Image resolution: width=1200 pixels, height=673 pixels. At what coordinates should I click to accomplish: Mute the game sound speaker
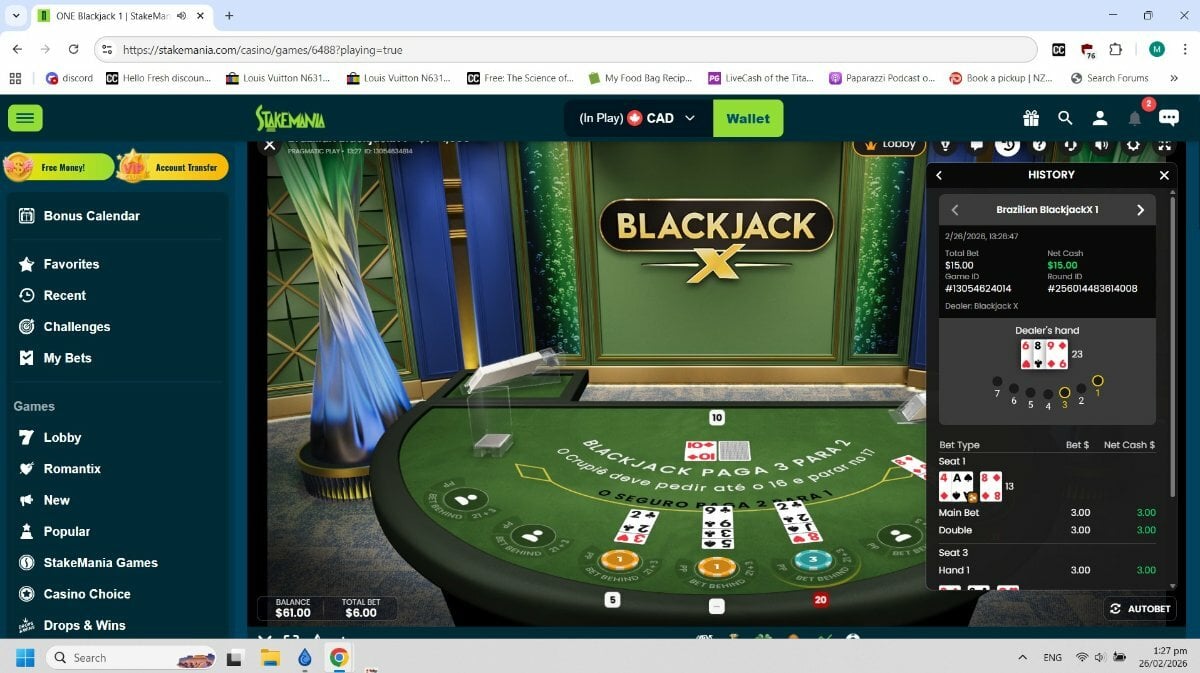(1101, 145)
